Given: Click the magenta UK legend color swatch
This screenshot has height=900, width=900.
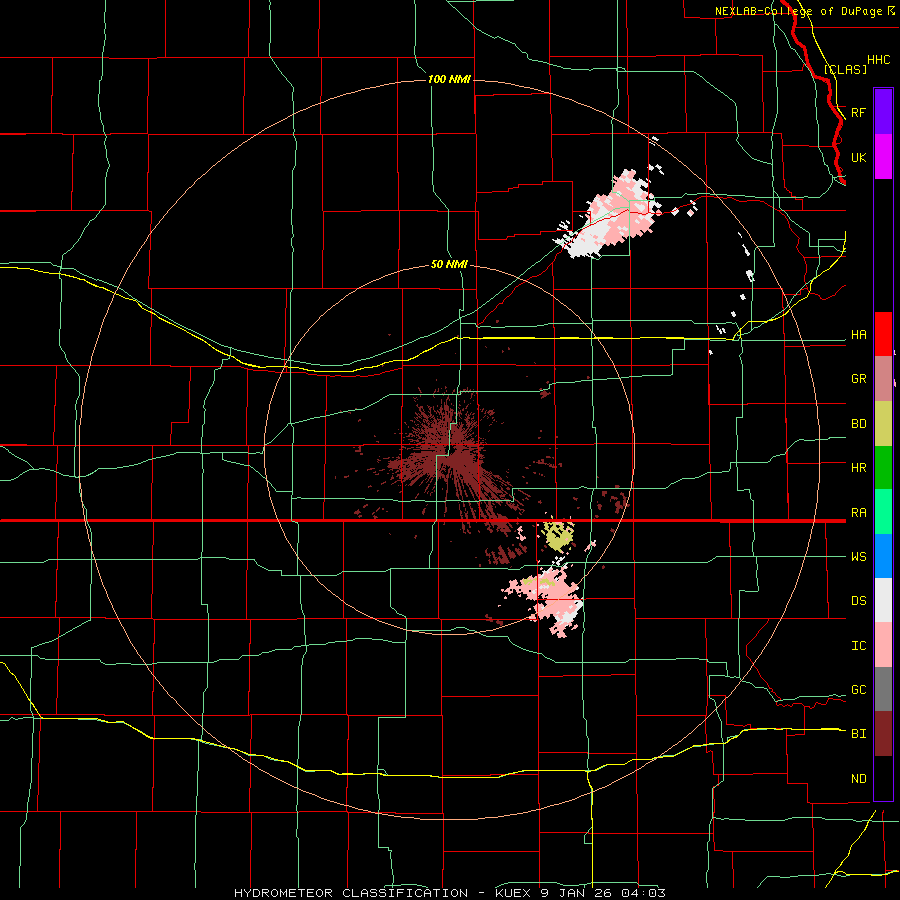Looking at the screenshot, I should coord(883,157).
